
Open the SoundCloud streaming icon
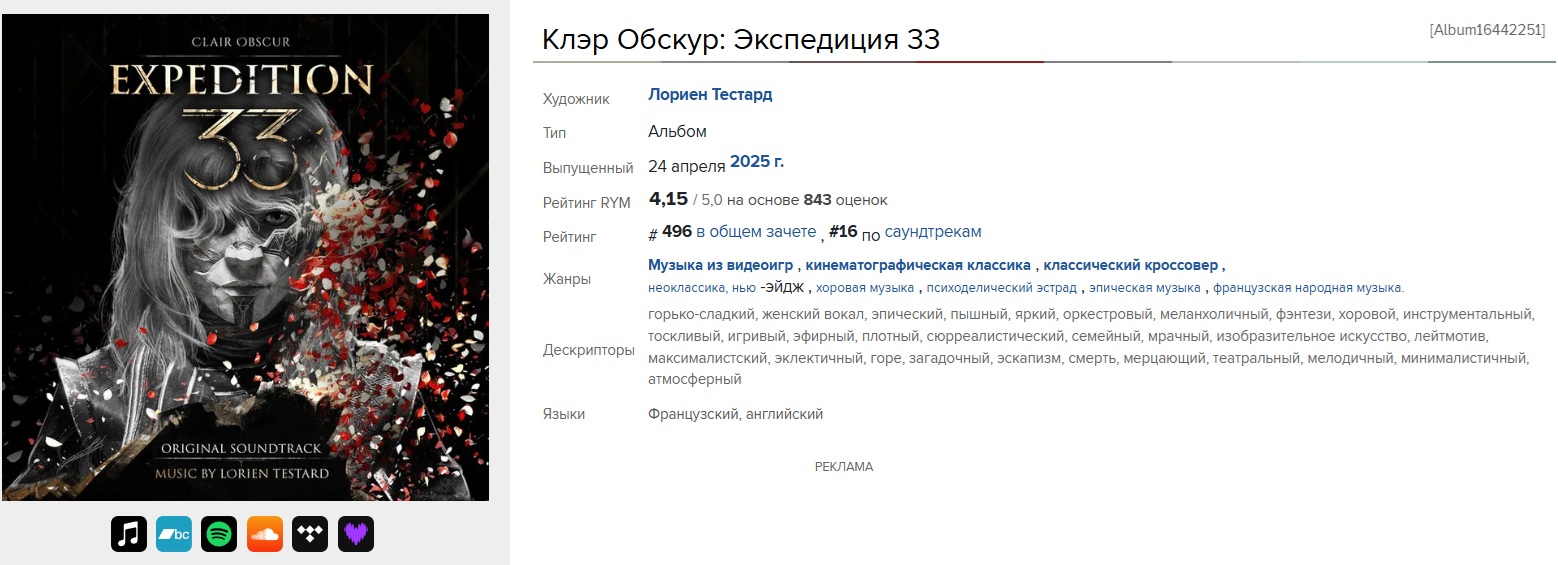tap(265, 534)
